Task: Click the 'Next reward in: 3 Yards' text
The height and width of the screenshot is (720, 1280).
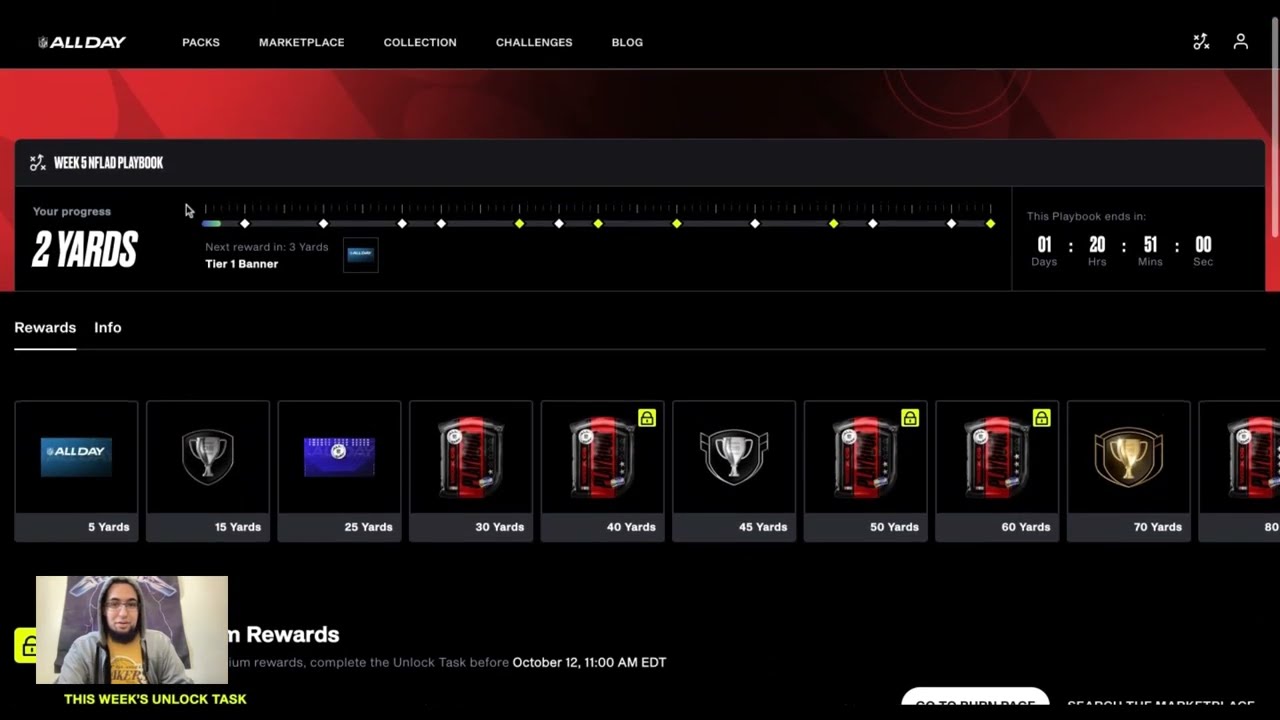Action: pos(267,247)
